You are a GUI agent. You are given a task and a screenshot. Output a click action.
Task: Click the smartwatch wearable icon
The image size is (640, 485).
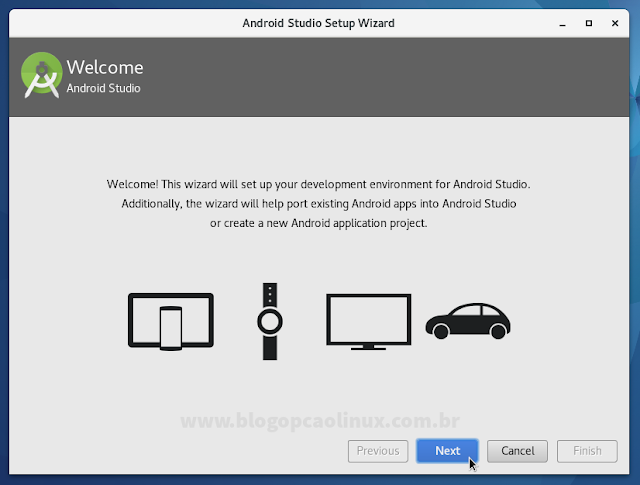point(270,321)
